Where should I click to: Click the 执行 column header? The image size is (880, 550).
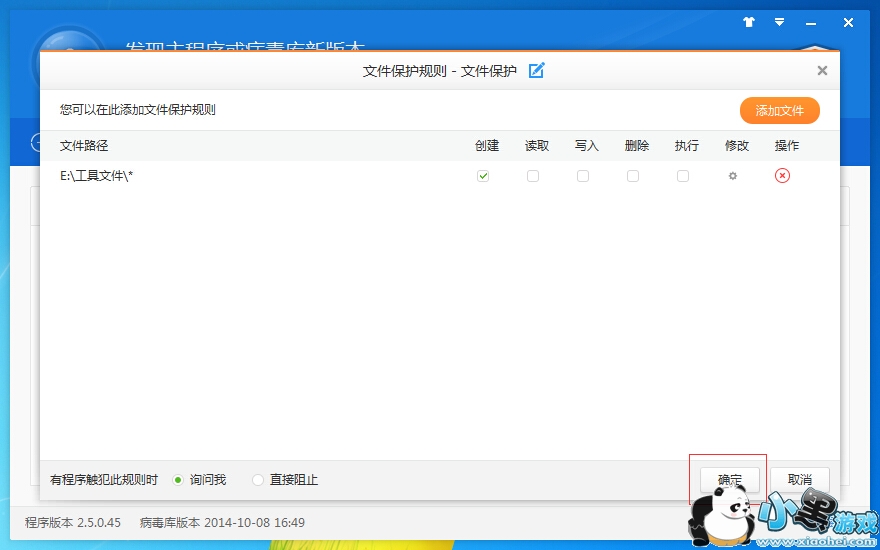point(686,146)
